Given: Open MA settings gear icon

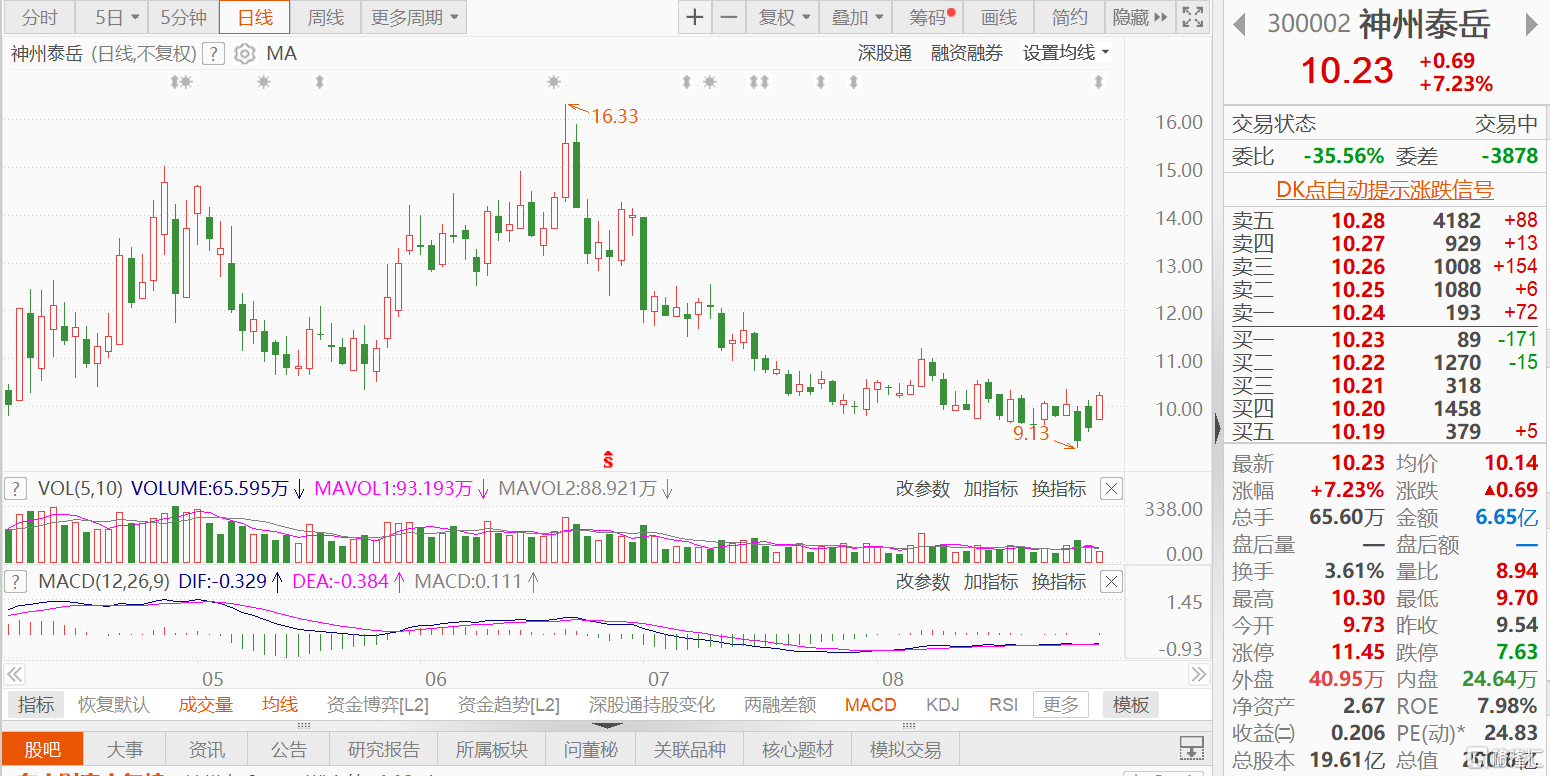Looking at the screenshot, I should 244,54.
